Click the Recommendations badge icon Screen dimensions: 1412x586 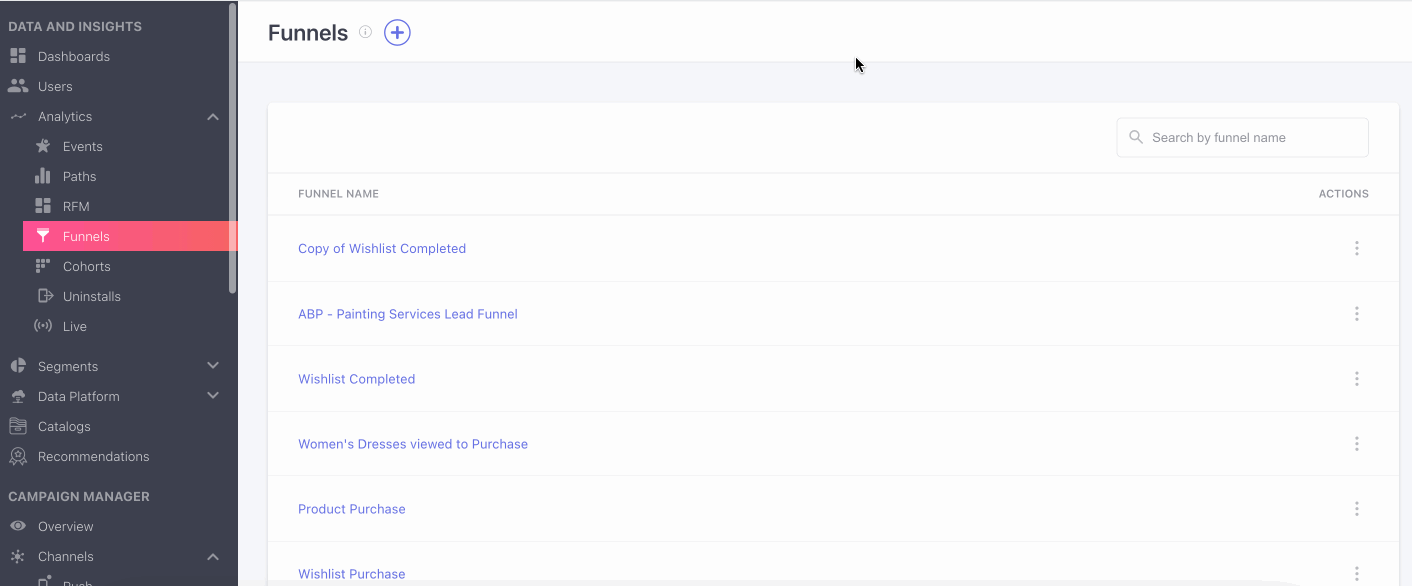pyautogui.click(x=17, y=456)
